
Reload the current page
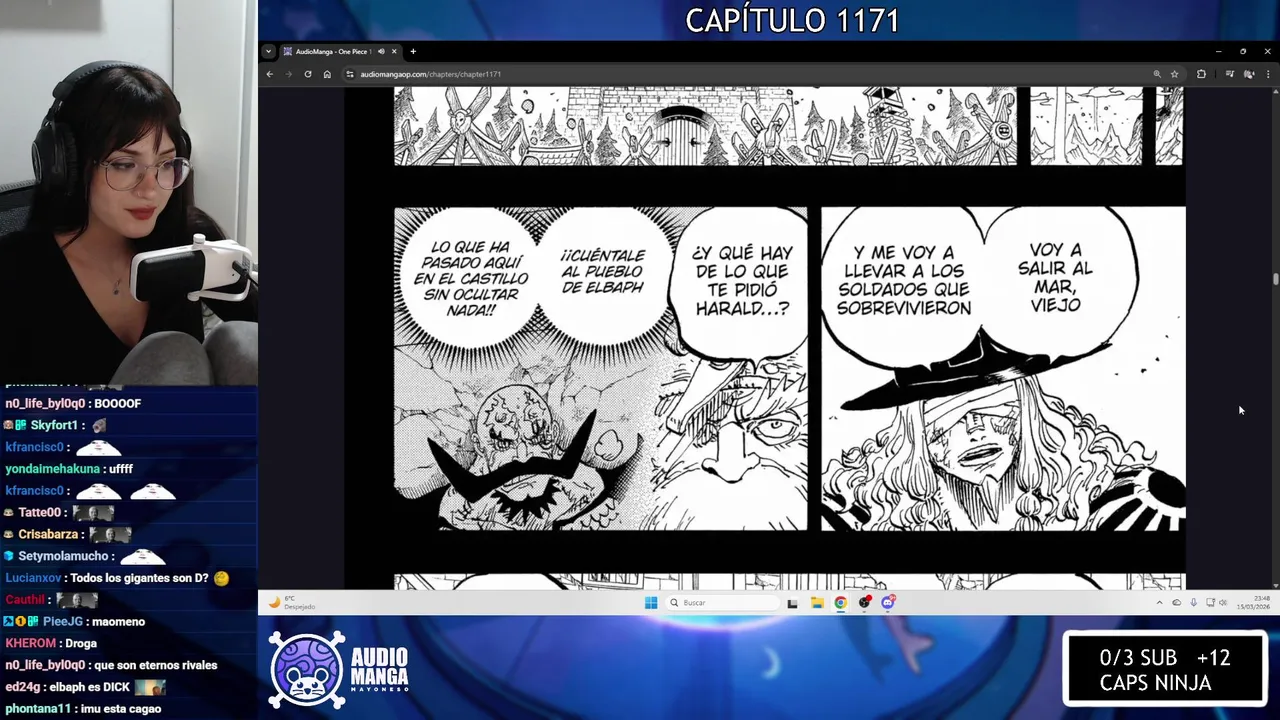[x=308, y=74]
